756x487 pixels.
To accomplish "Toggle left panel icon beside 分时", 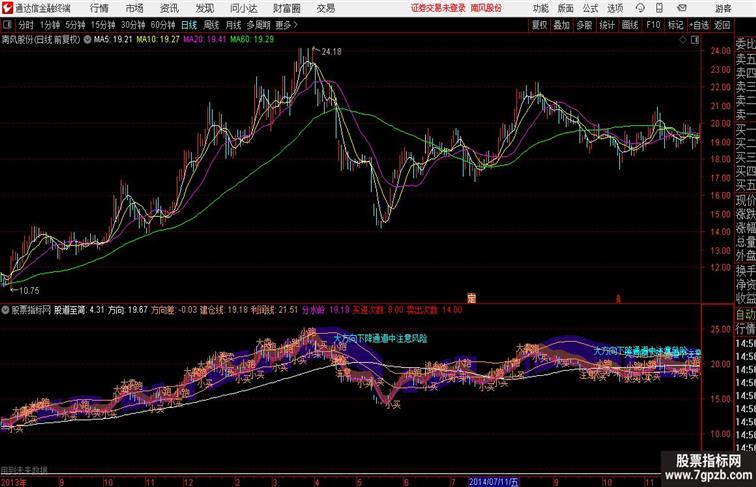I will [x=7, y=25].
